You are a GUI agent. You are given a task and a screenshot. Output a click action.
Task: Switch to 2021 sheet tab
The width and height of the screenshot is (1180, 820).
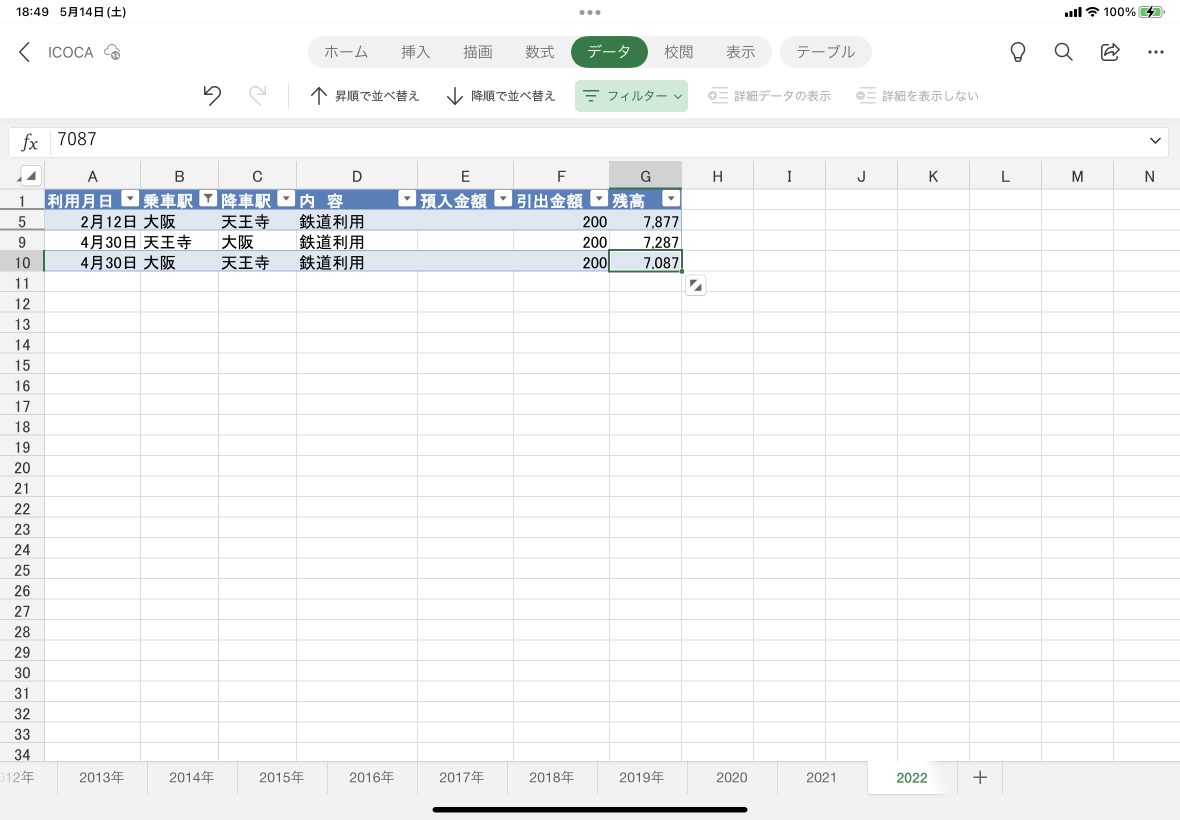pyautogui.click(x=822, y=777)
